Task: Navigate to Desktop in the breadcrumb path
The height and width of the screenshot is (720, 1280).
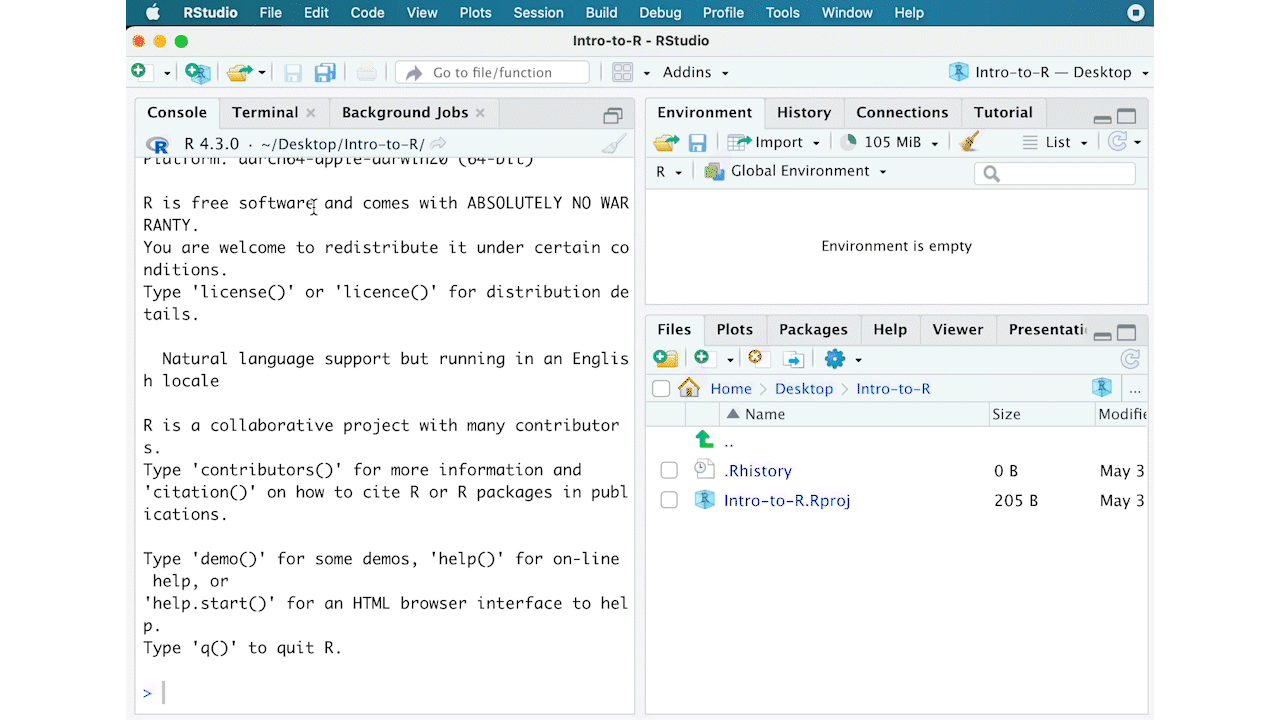Action: coord(803,389)
